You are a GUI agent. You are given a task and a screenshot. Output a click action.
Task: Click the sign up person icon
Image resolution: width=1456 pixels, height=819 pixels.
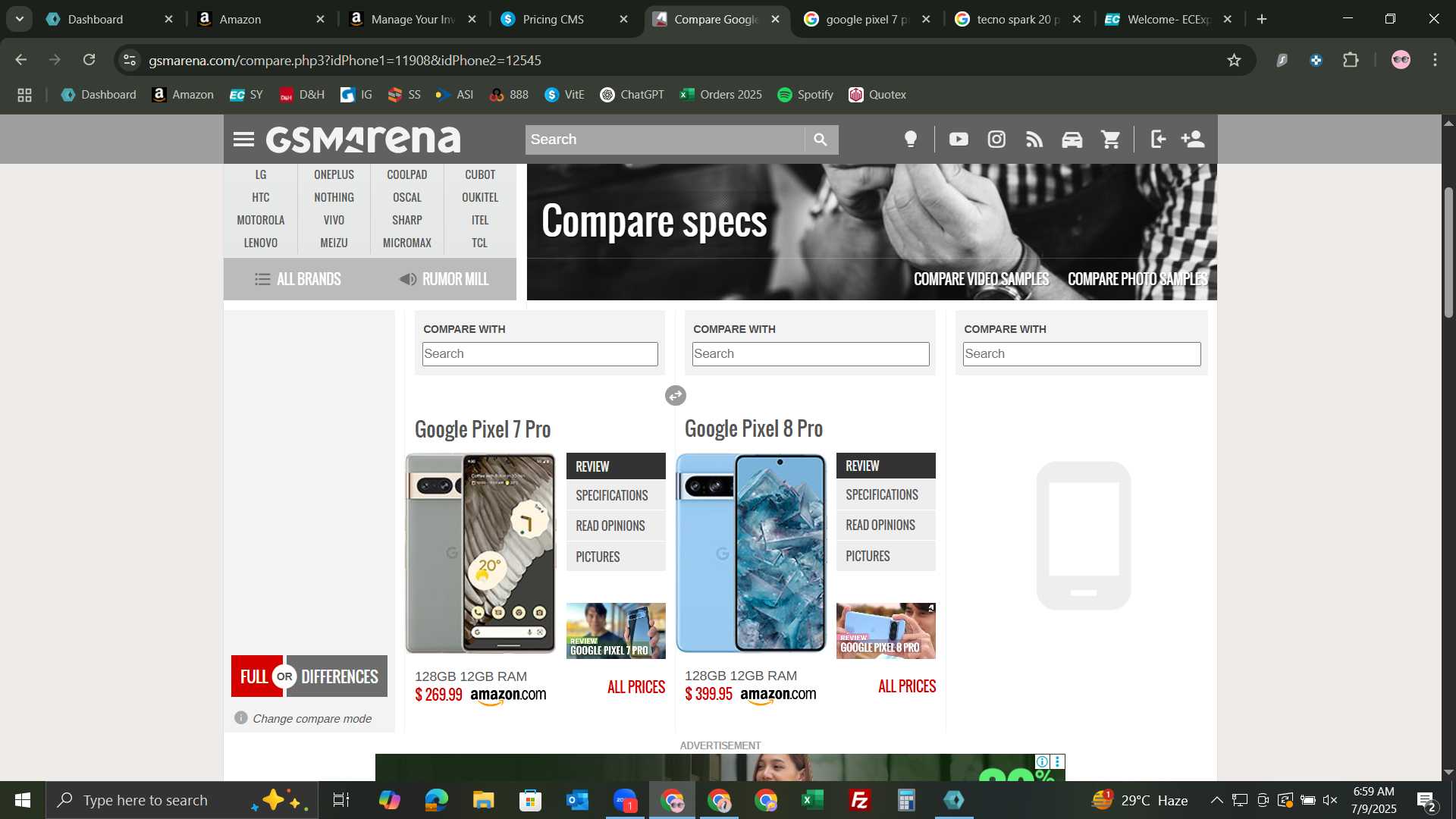tap(1193, 140)
